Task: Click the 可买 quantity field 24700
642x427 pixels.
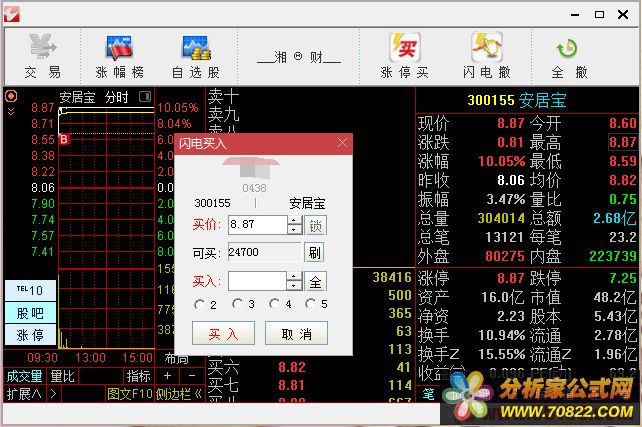Action: tap(264, 252)
